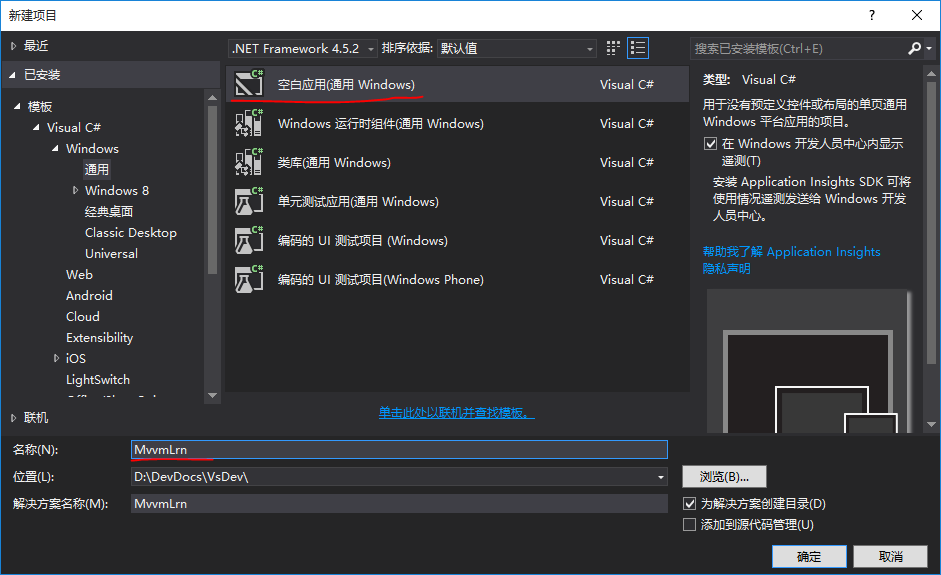Click the tree scrollbar up arrow
Viewport: 941px width, 575px height.
pos(212,97)
